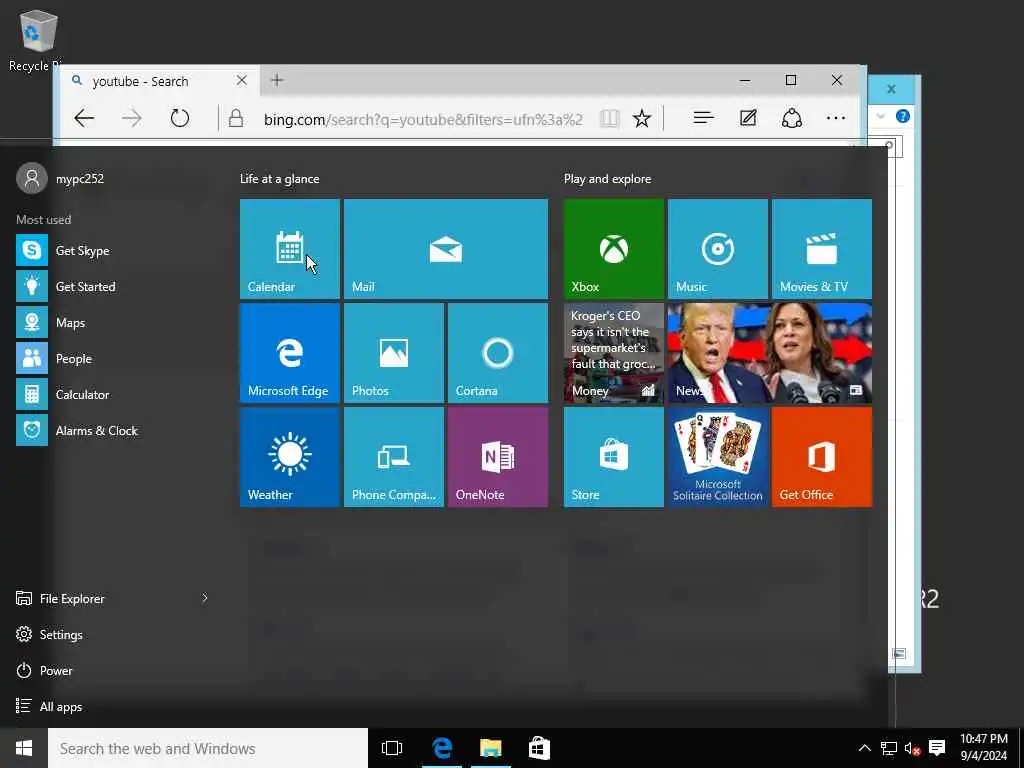The width and height of the screenshot is (1024, 768).
Task: Expand File Explorer jump list arrow
Action: tap(204, 598)
